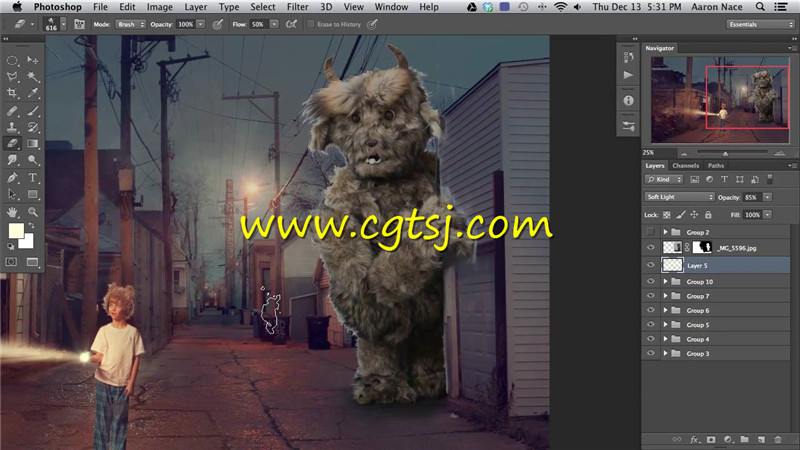Image resolution: width=800 pixels, height=450 pixels.
Task: Open the Layer menu
Action: pos(196,7)
